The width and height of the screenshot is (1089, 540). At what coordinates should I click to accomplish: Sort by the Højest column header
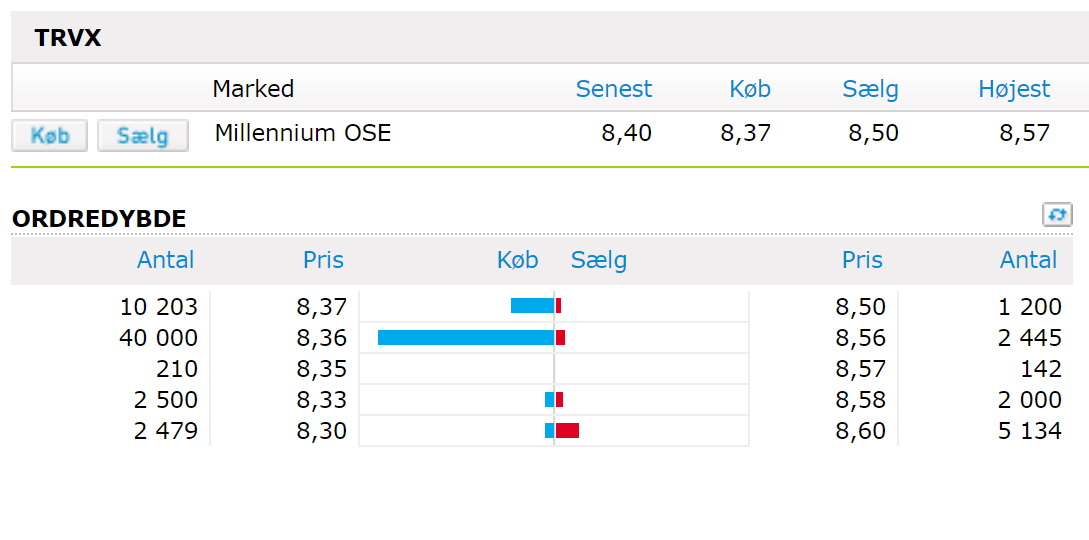1014,89
